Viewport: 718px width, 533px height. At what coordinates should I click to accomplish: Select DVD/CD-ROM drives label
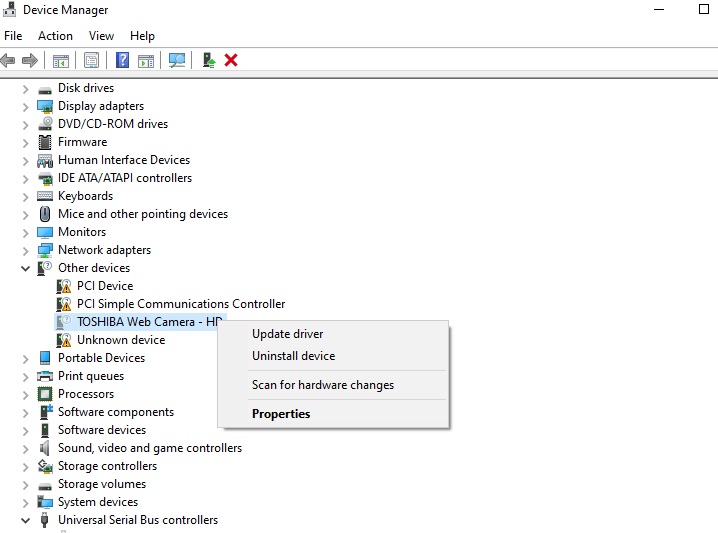point(113,124)
